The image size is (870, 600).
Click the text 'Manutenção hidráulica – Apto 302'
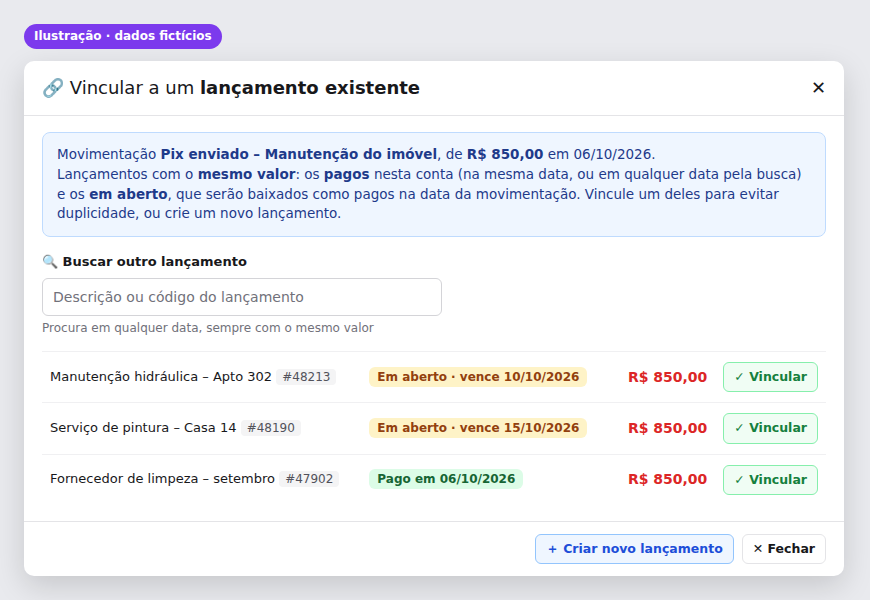coord(161,377)
